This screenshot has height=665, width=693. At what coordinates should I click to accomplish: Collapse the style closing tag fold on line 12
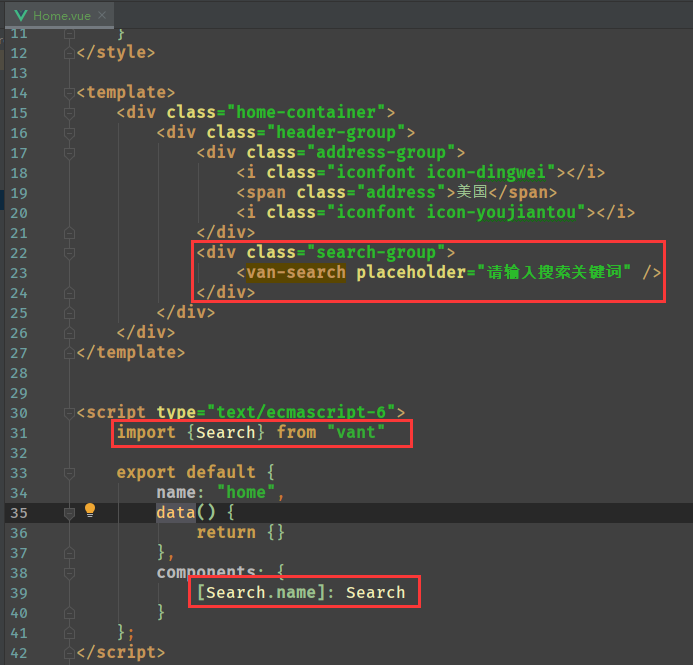(x=69, y=53)
